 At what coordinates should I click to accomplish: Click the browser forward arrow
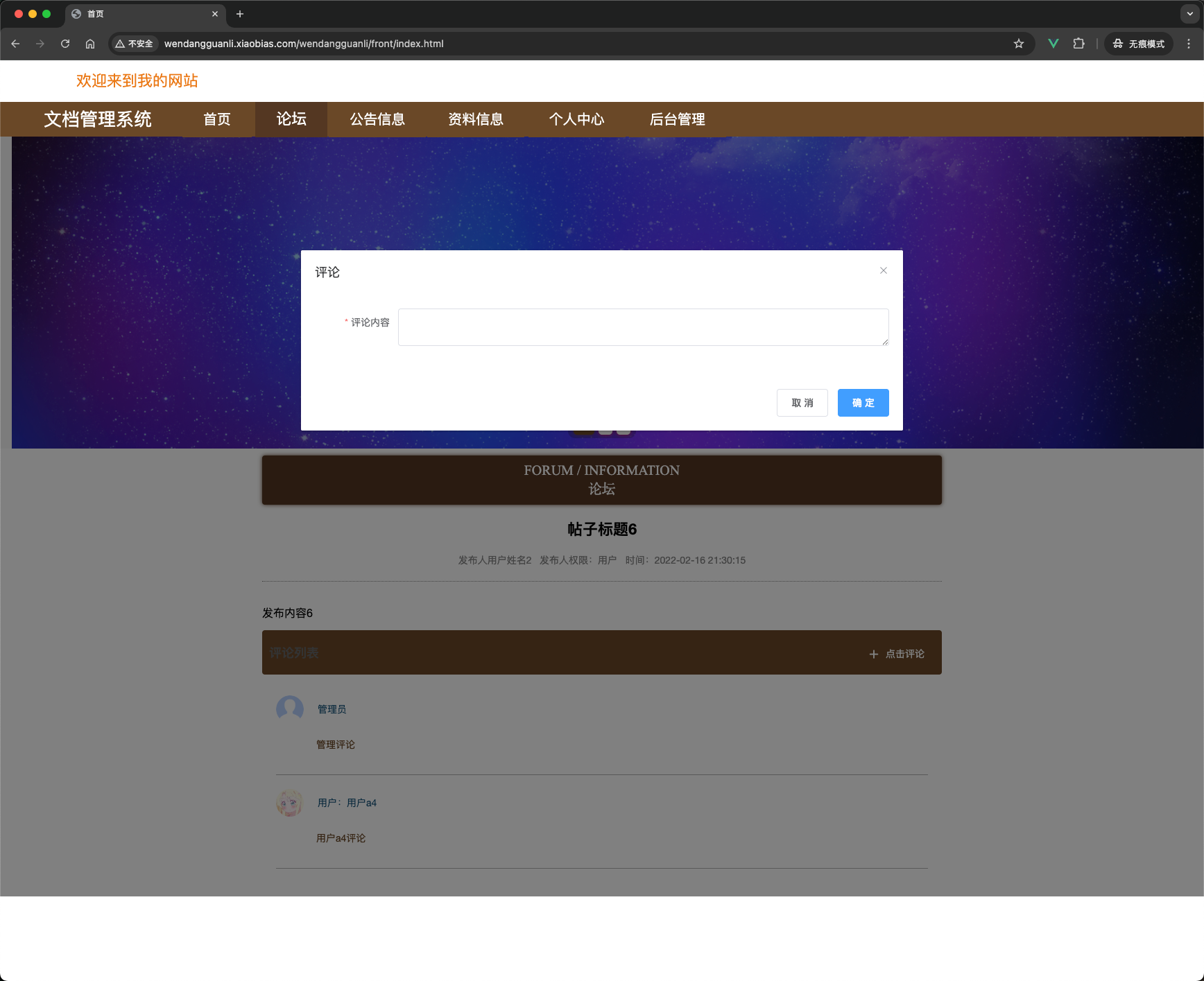click(40, 44)
